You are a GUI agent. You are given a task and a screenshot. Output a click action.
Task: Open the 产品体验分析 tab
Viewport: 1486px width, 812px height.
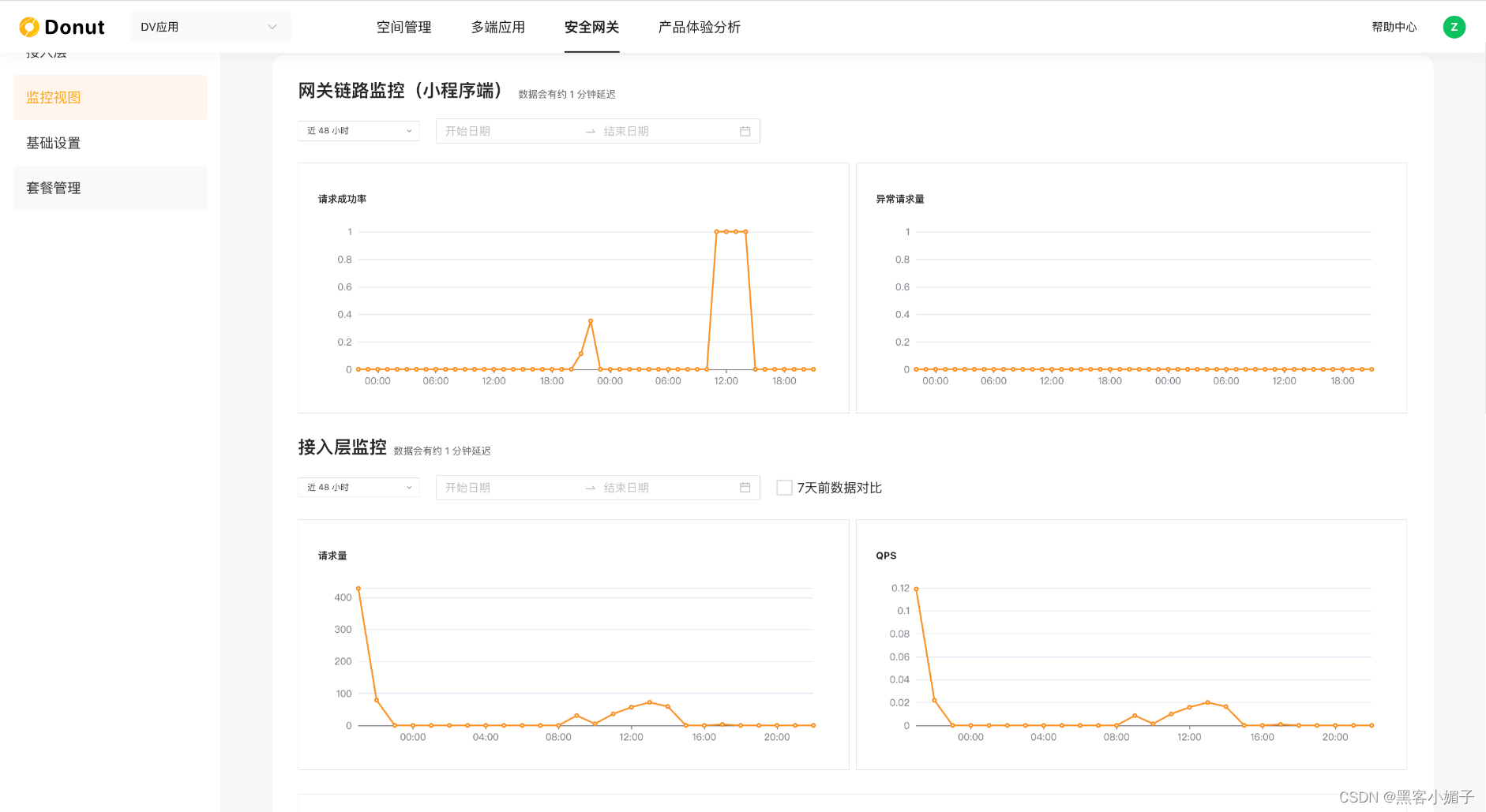click(699, 27)
